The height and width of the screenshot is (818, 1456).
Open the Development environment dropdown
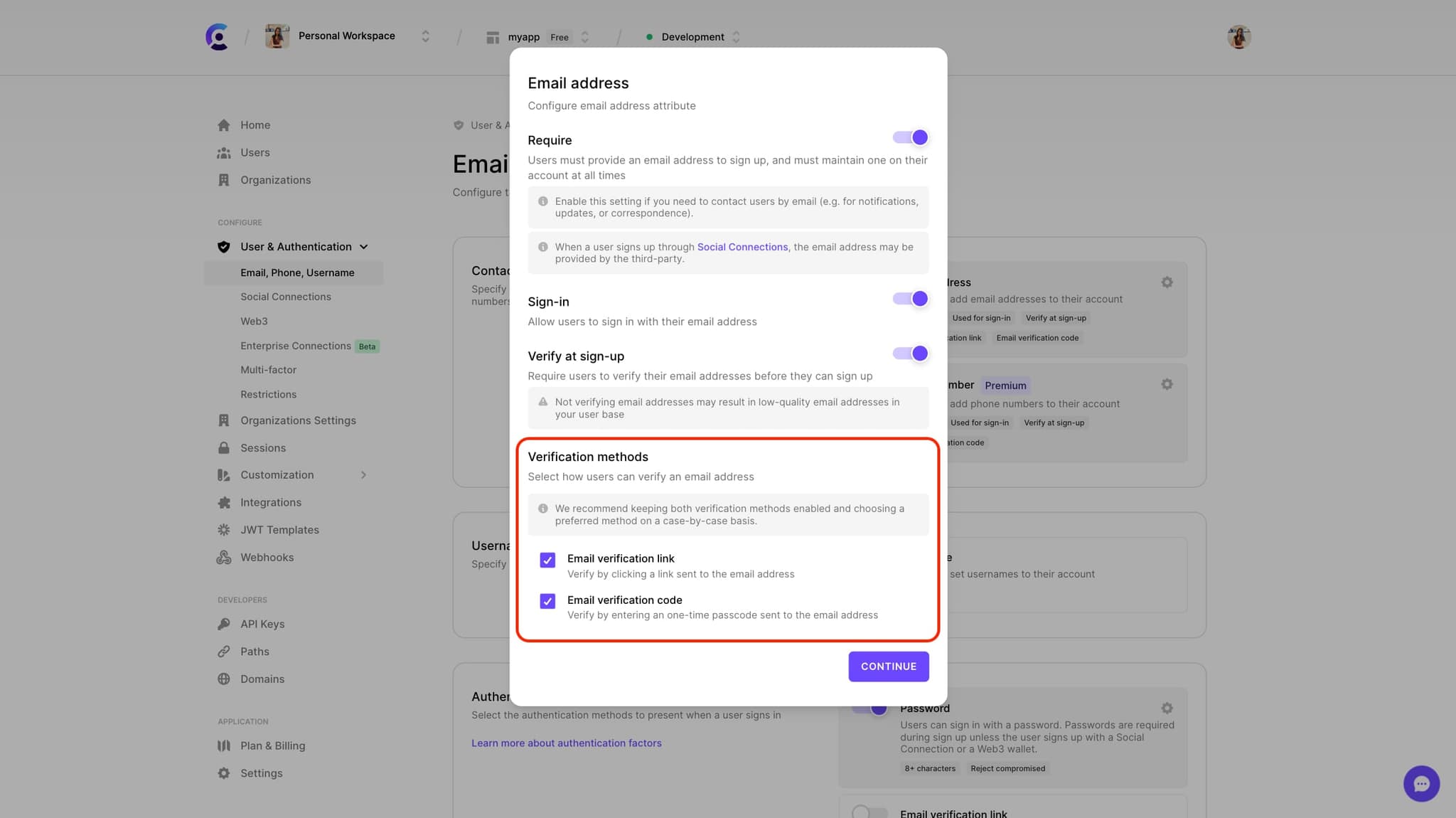(x=692, y=37)
